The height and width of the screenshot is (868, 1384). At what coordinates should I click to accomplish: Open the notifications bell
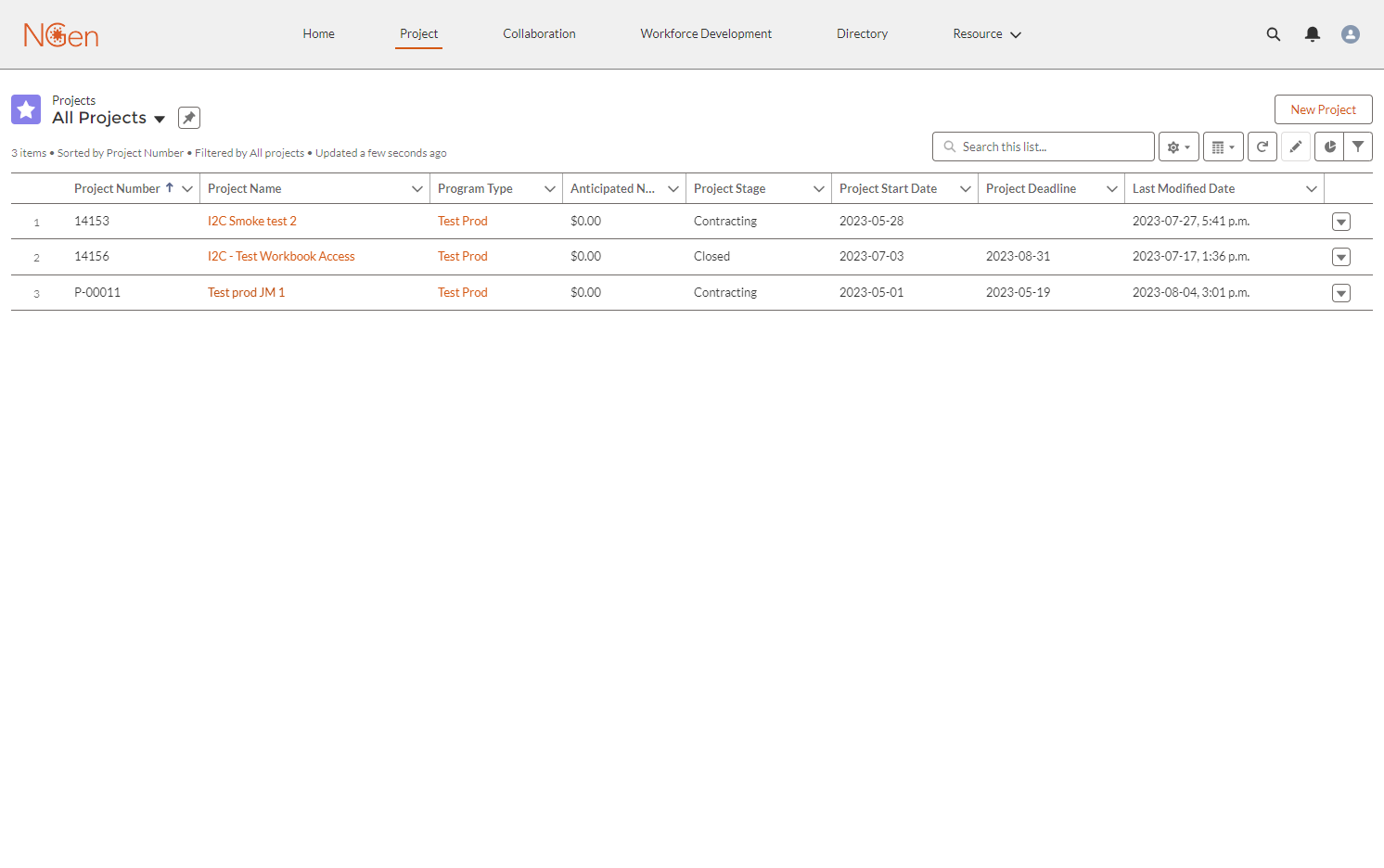click(1313, 34)
